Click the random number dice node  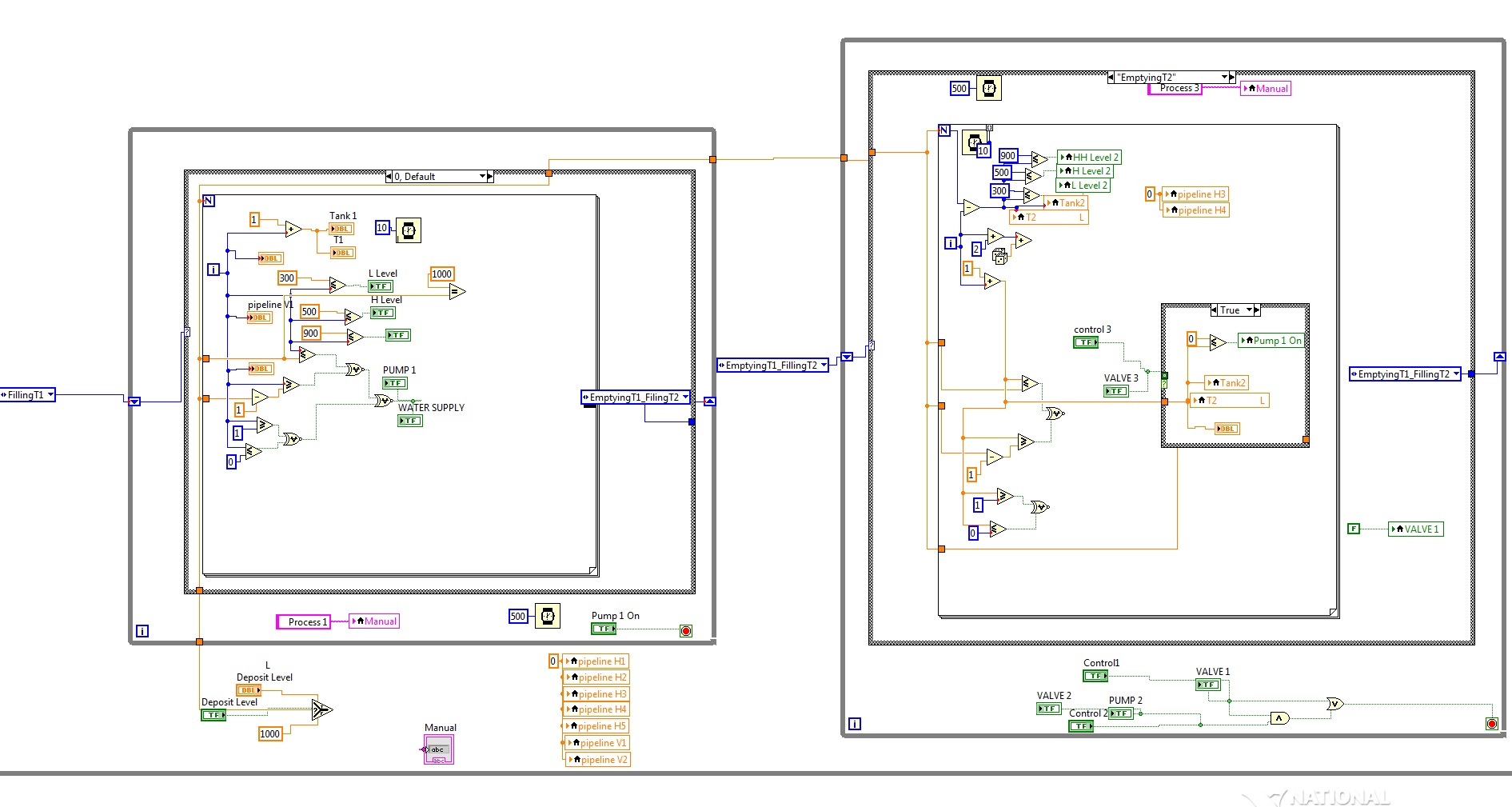(x=999, y=256)
